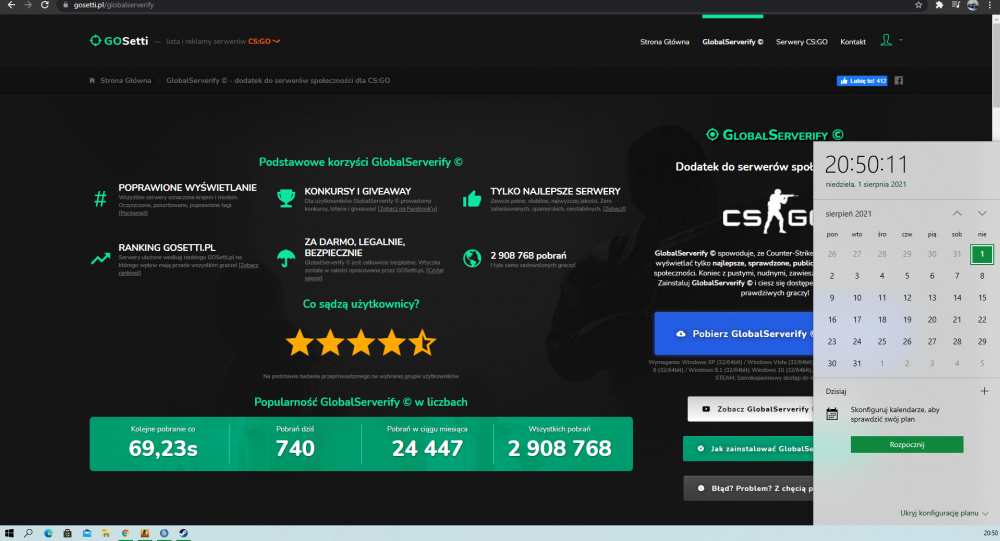
Task: Open the Chrome profile avatar
Action: (973, 4)
